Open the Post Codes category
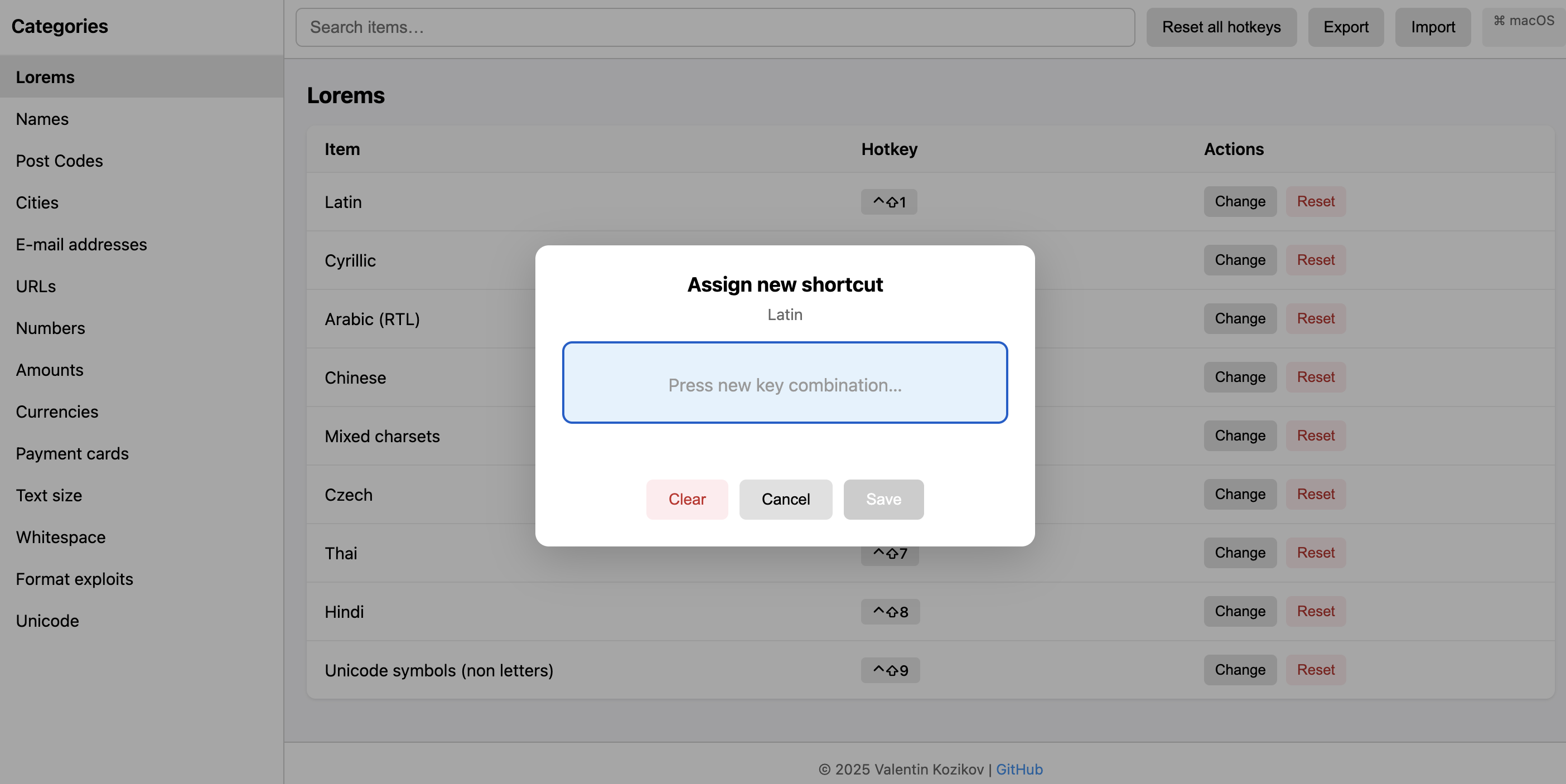This screenshot has height=784, width=1566. [x=59, y=161]
